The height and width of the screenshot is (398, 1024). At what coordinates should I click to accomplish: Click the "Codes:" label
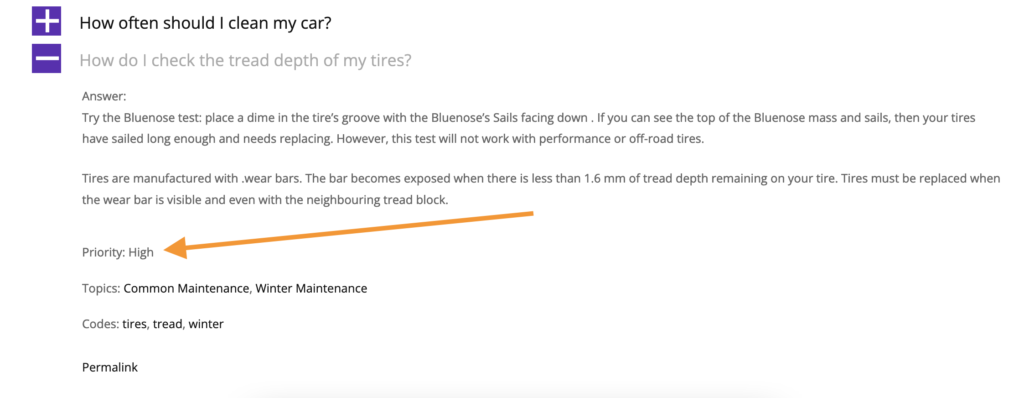pyautogui.click(x=101, y=323)
